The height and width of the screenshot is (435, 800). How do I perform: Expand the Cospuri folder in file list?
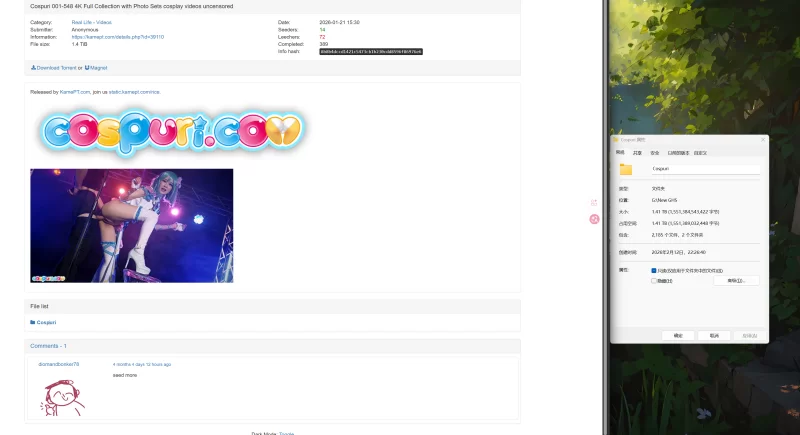pyautogui.click(x=46, y=322)
